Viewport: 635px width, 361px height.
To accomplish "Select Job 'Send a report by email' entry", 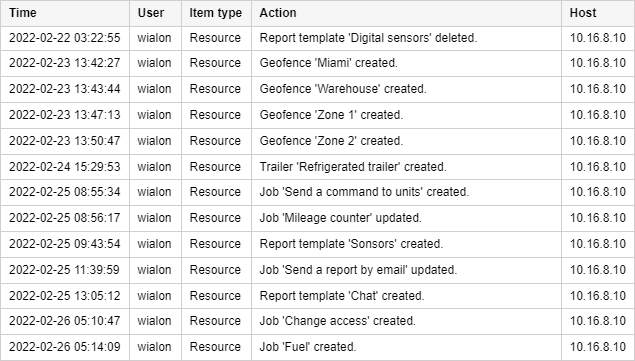I will (318, 270).
